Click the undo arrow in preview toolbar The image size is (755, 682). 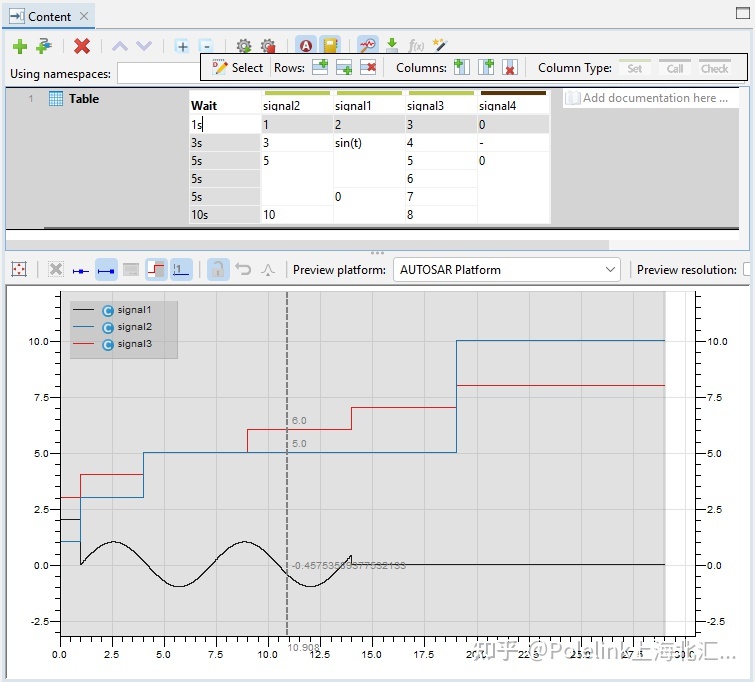[x=243, y=269]
